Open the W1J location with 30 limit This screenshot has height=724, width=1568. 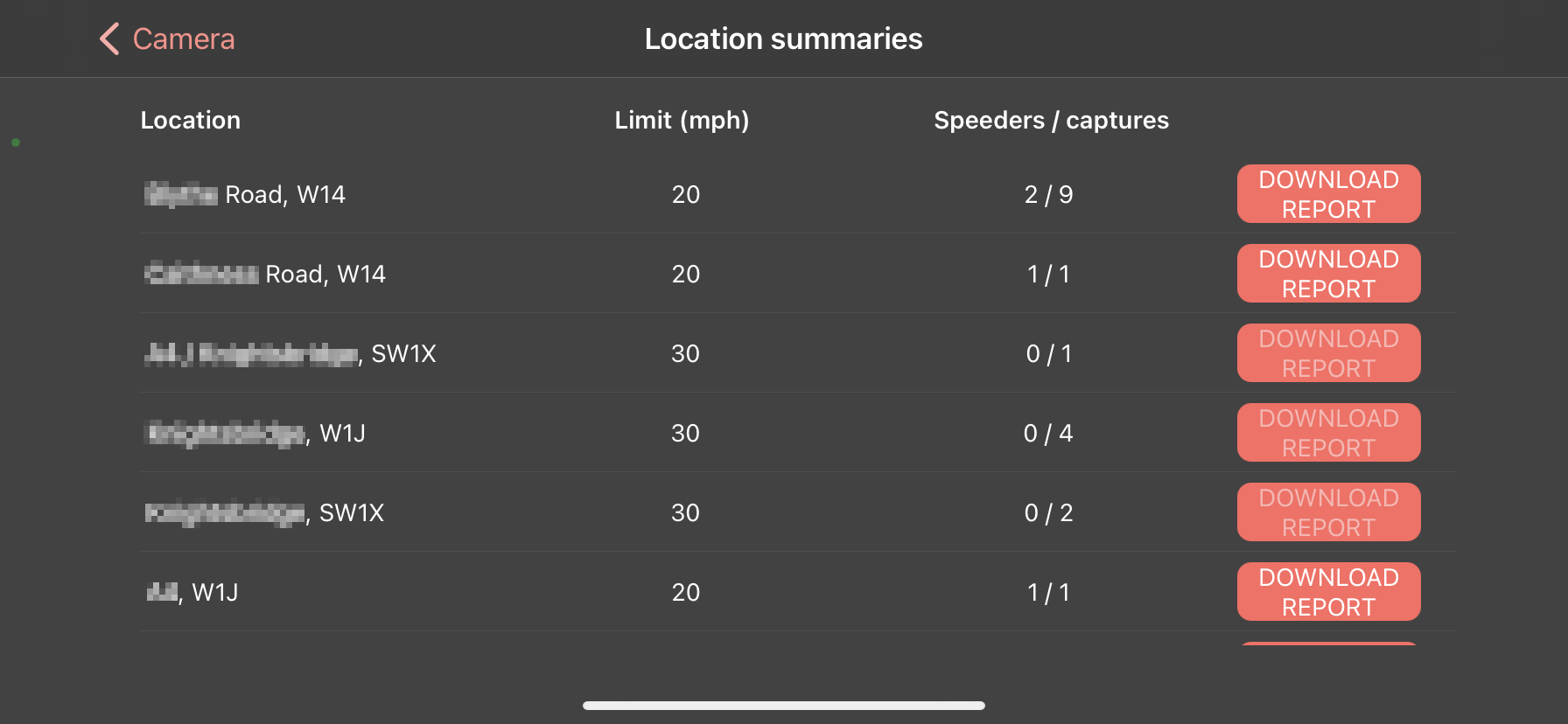tap(255, 433)
